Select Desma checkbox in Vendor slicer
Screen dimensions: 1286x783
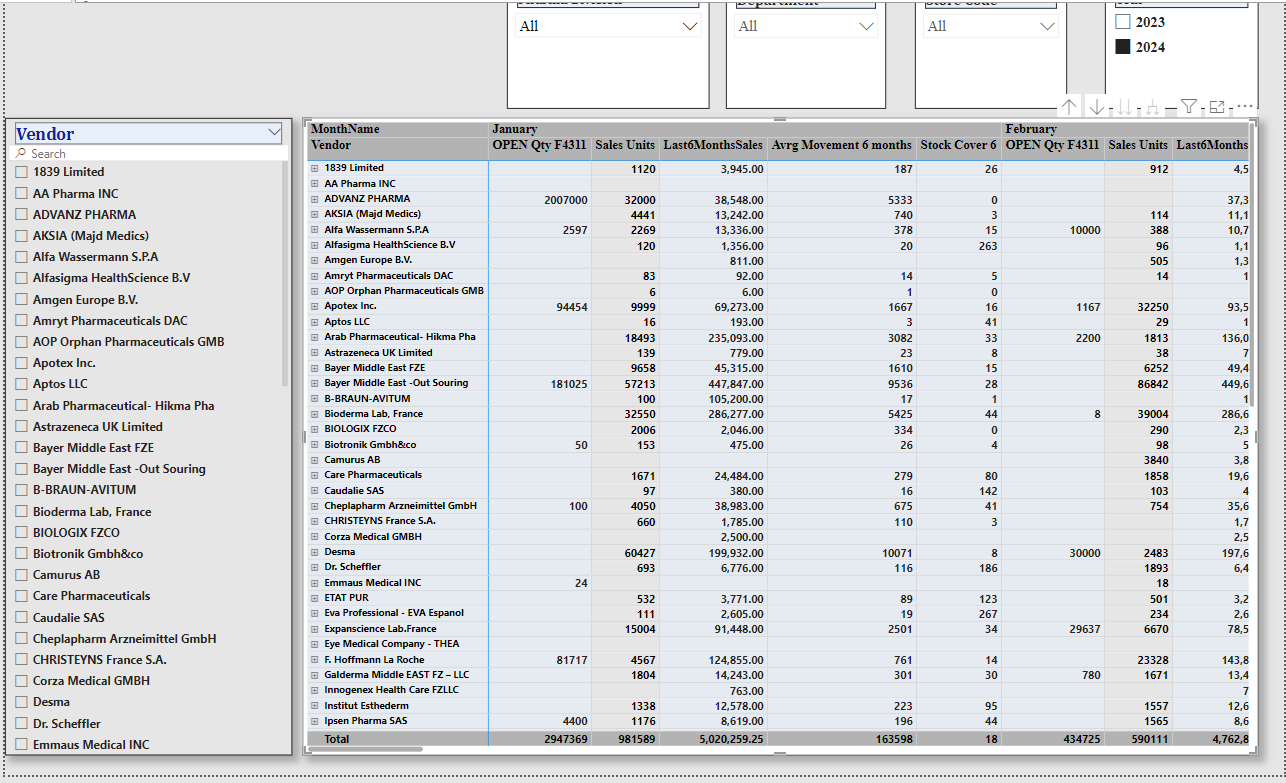pyautogui.click(x=22, y=702)
